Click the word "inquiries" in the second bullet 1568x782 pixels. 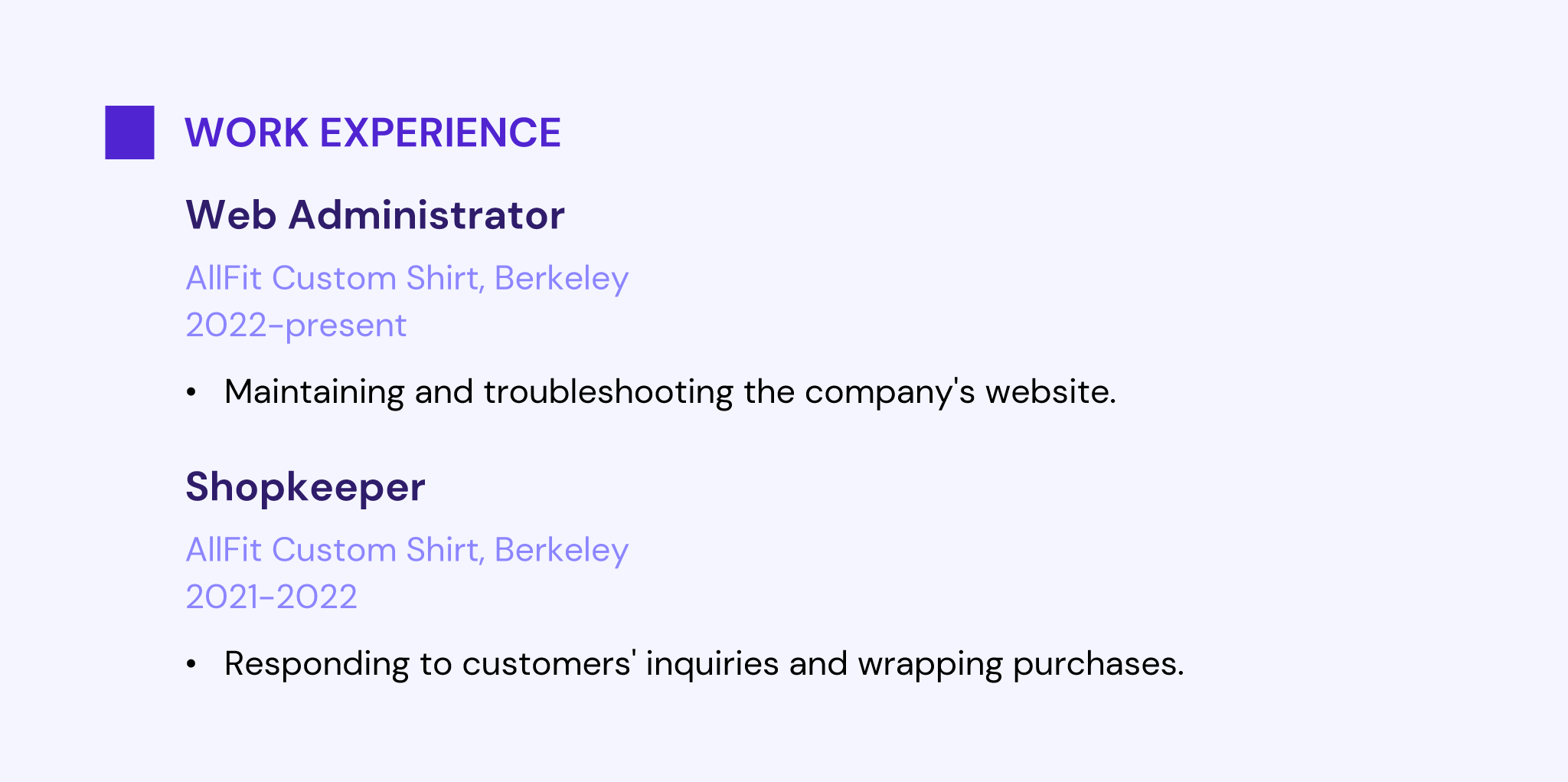[712, 664]
